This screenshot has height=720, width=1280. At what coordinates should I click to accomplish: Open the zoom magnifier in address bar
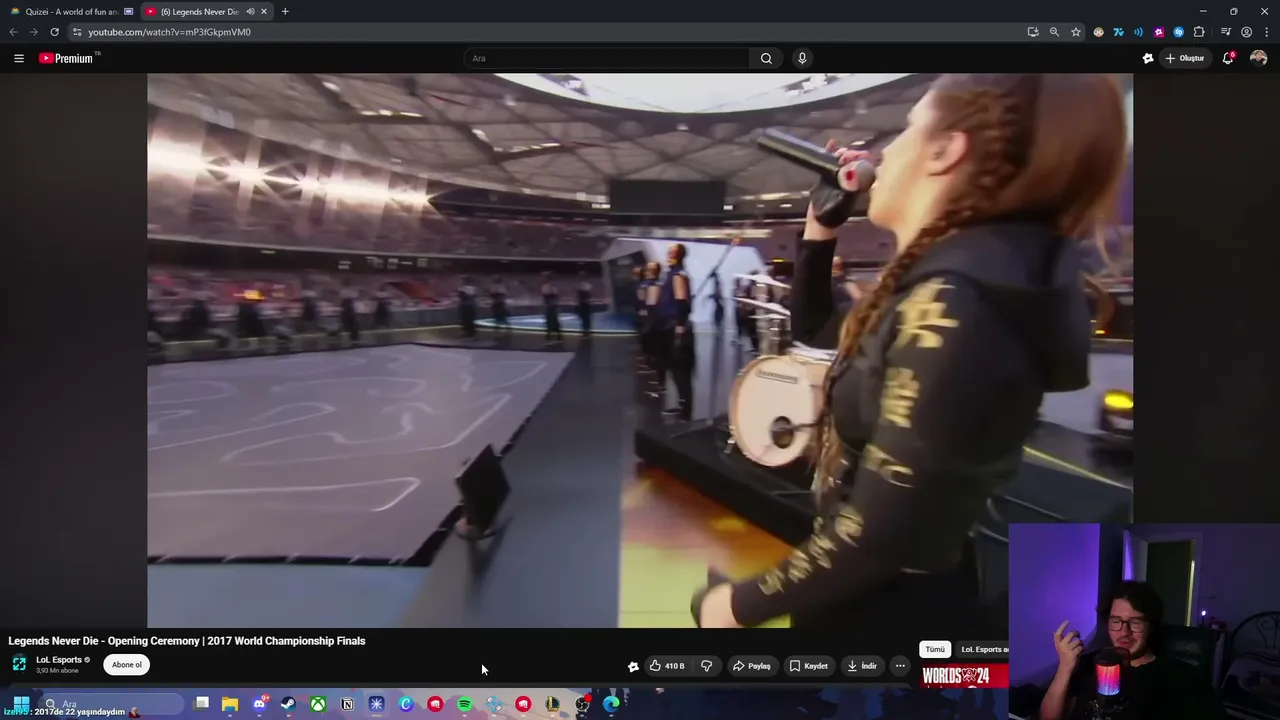pos(1054,32)
